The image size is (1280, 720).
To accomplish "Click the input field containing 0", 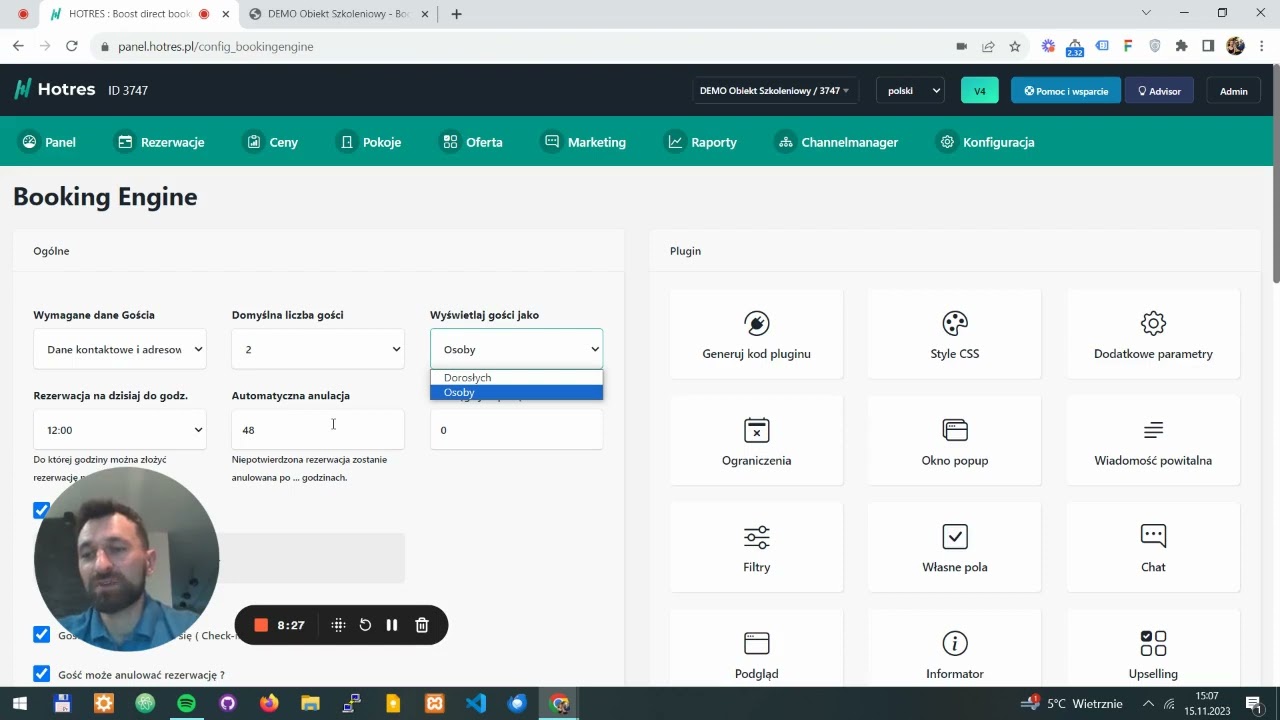I will [x=516, y=429].
